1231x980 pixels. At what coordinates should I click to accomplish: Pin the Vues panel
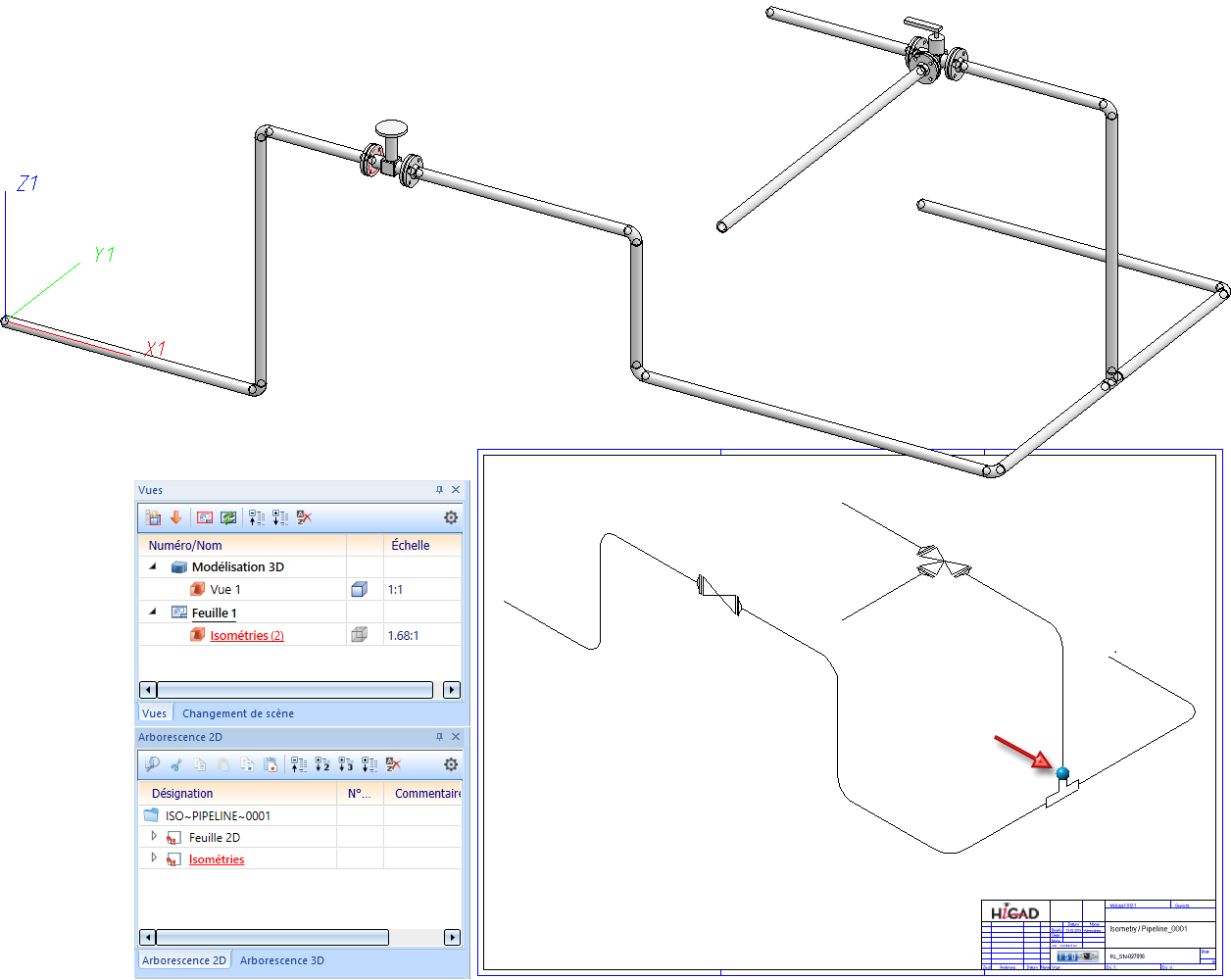(440, 490)
